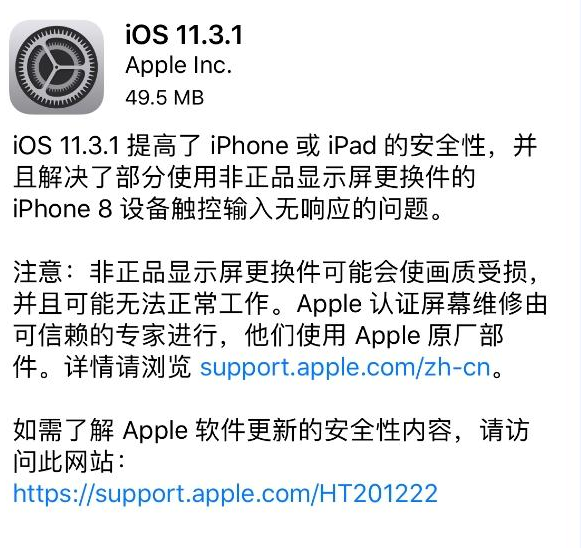Click the text '问此网站：'

tap(69, 462)
